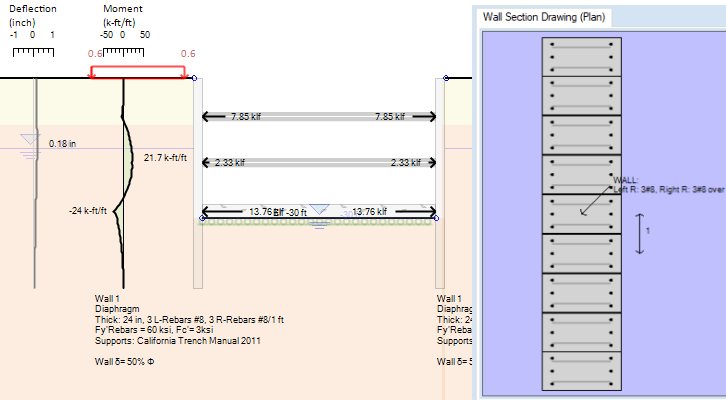
Task: Select the left diaphragm wall in section view
Action: [x=198, y=183]
